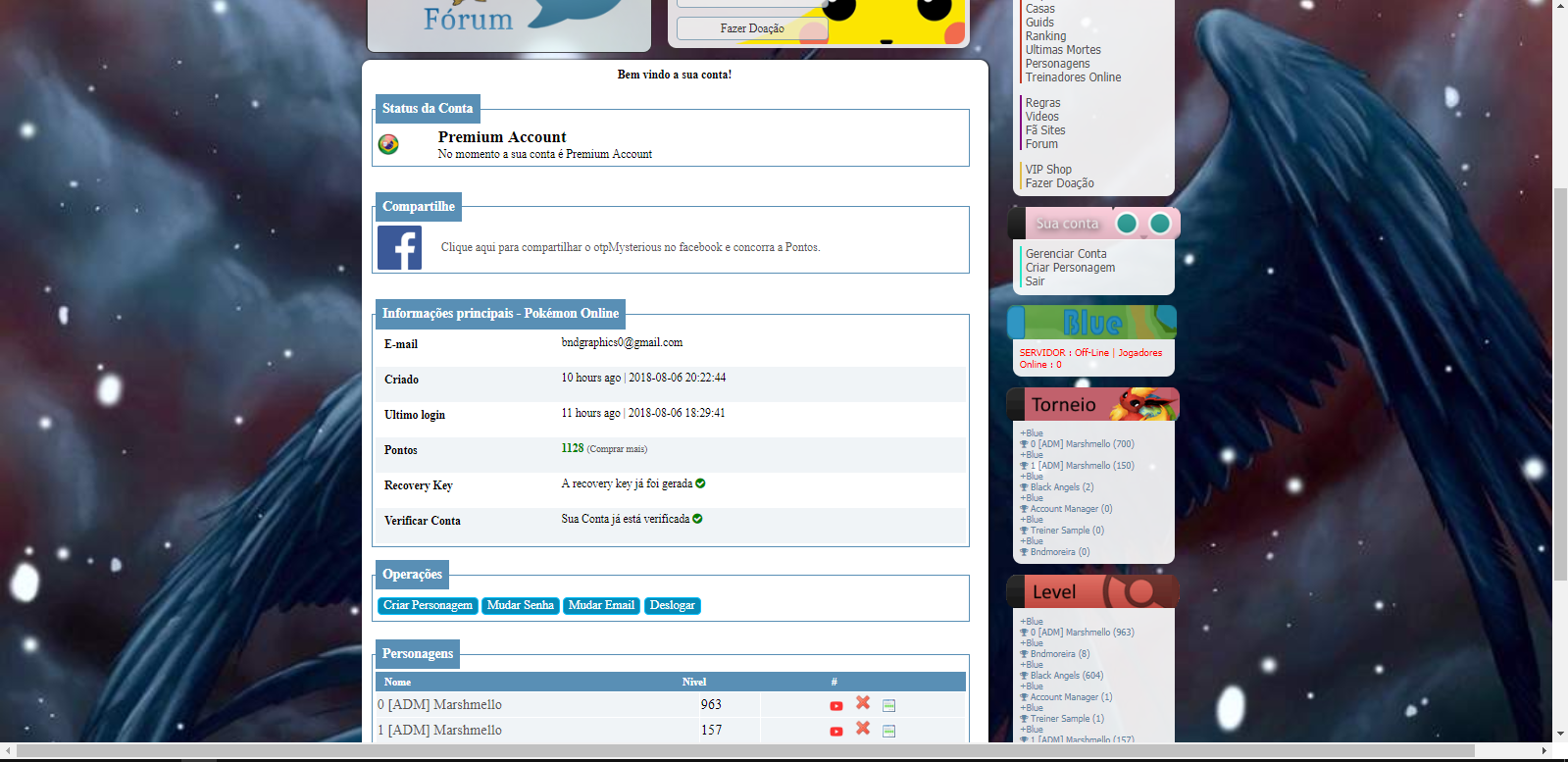Viewport: 1568px width, 762px height.
Task: Open Personagens in the sidebar menu
Action: point(1058,64)
